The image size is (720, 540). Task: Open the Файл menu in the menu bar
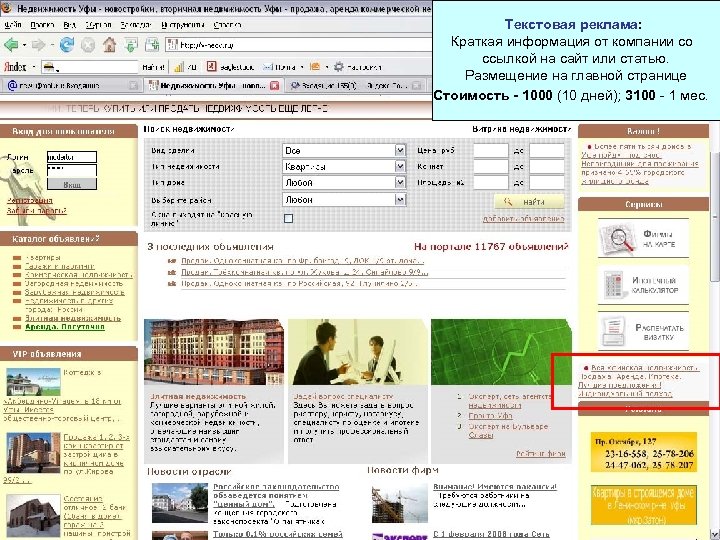click(13, 25)
